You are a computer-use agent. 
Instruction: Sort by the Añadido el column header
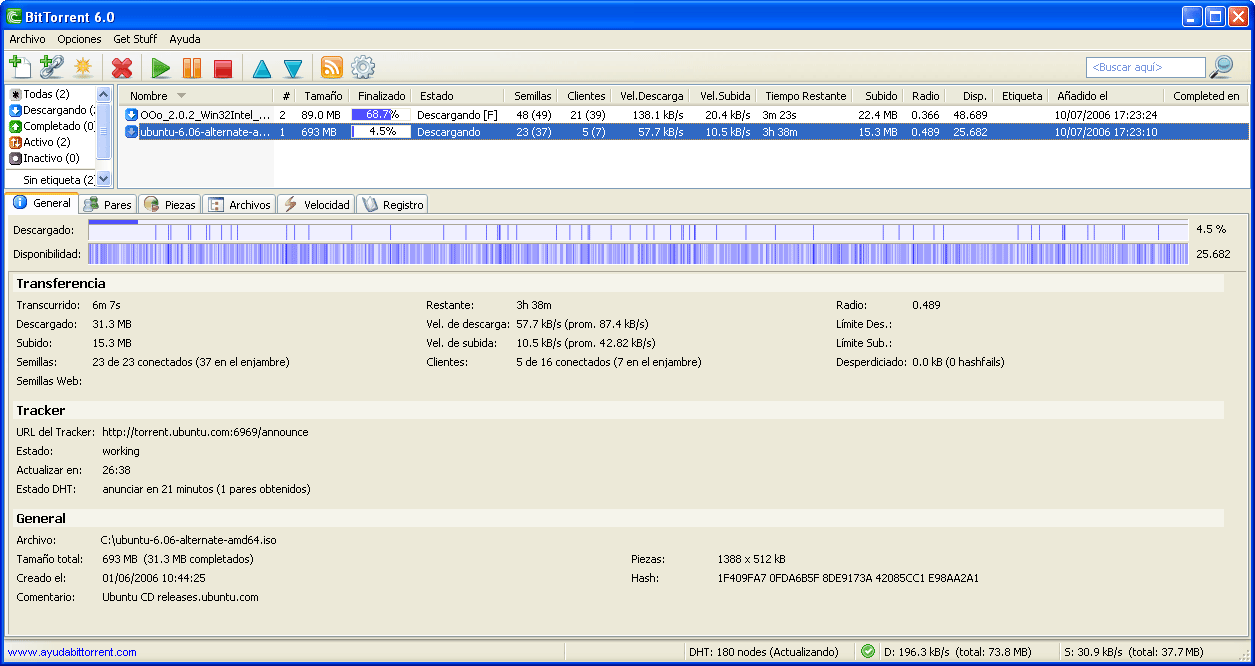pos(1105,96)
